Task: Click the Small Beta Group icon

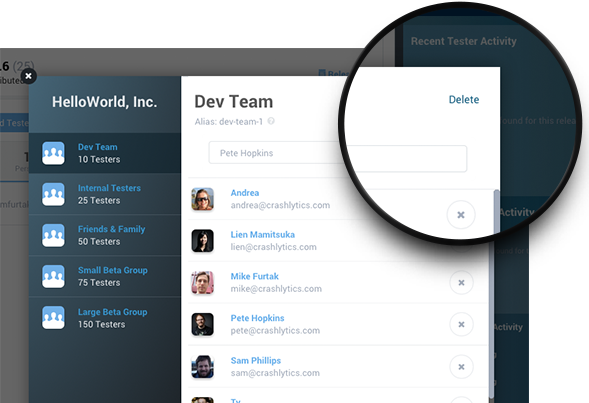Action: coord(53,276)
